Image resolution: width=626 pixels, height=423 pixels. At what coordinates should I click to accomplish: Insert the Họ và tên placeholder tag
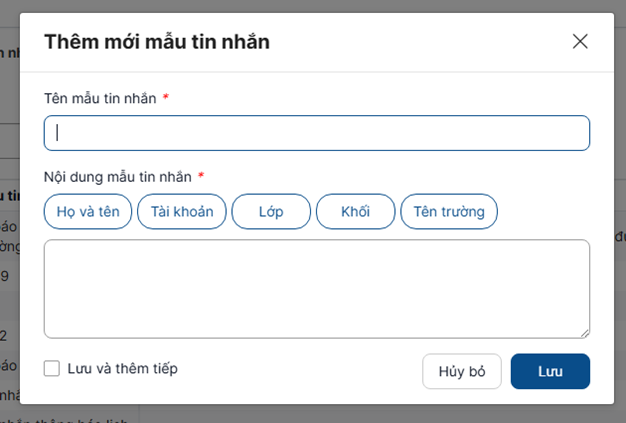coord(88,212)
